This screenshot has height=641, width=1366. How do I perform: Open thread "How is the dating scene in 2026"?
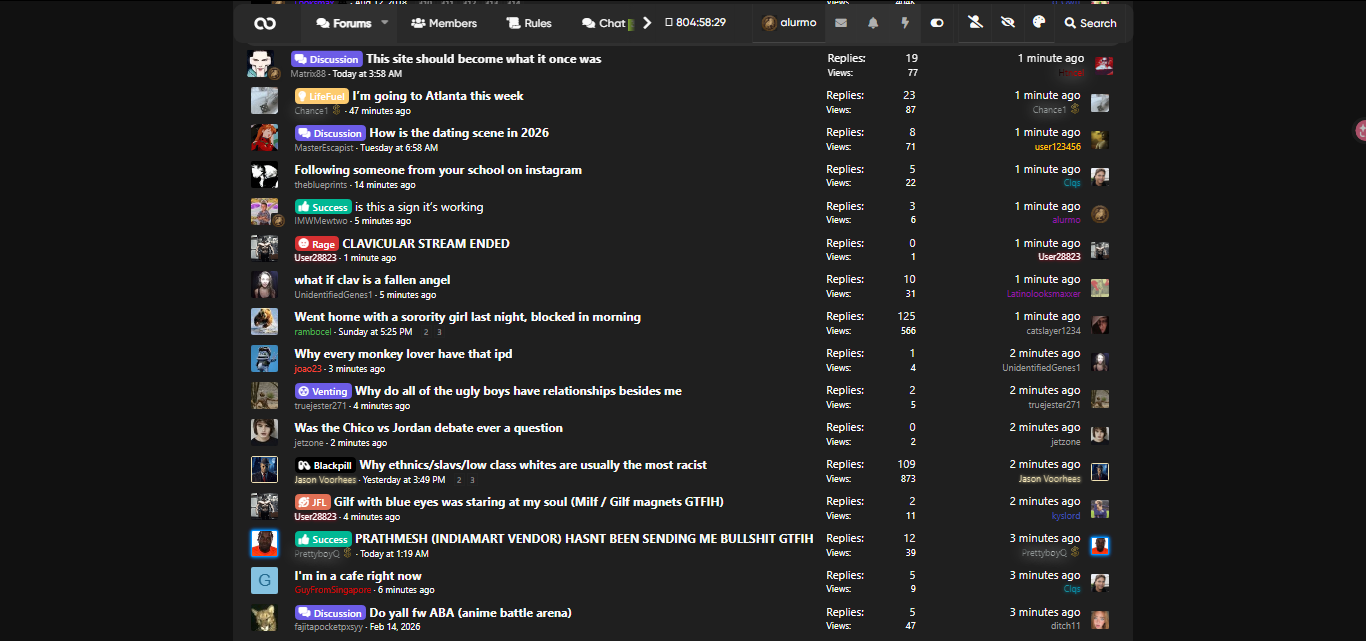point(459,133)
